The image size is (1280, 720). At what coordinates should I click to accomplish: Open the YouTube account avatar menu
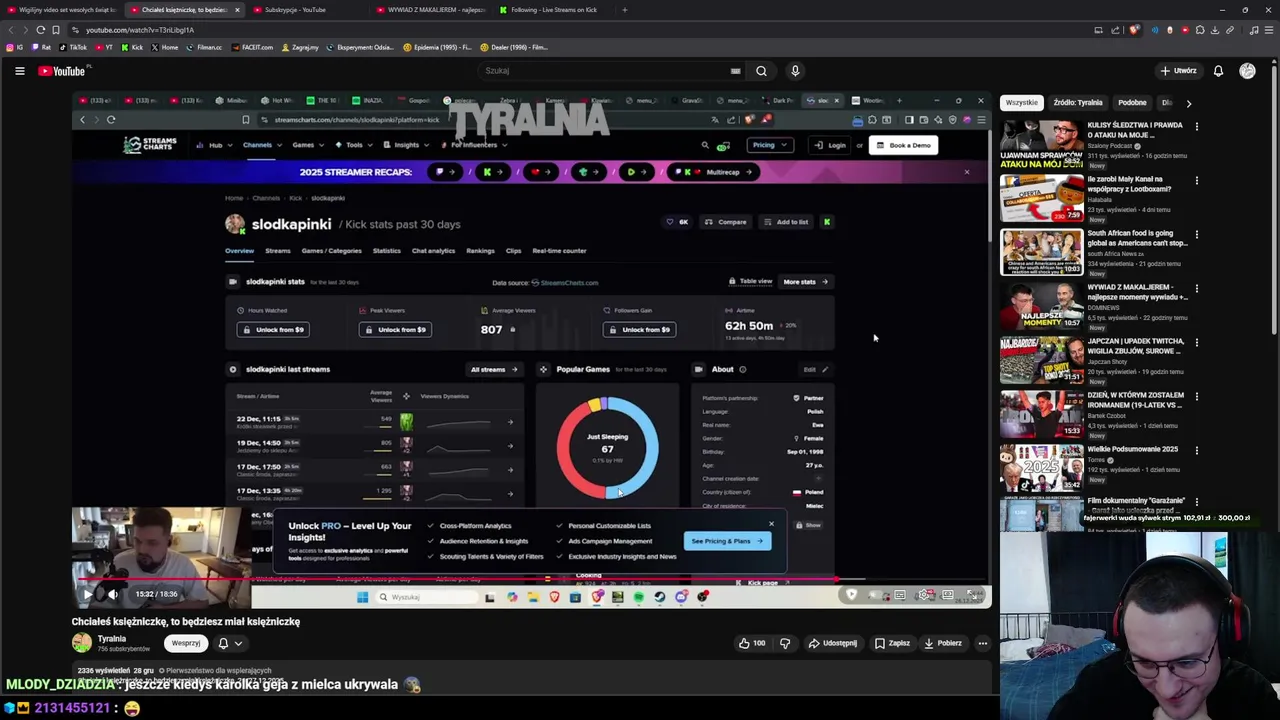point(1247,71)
